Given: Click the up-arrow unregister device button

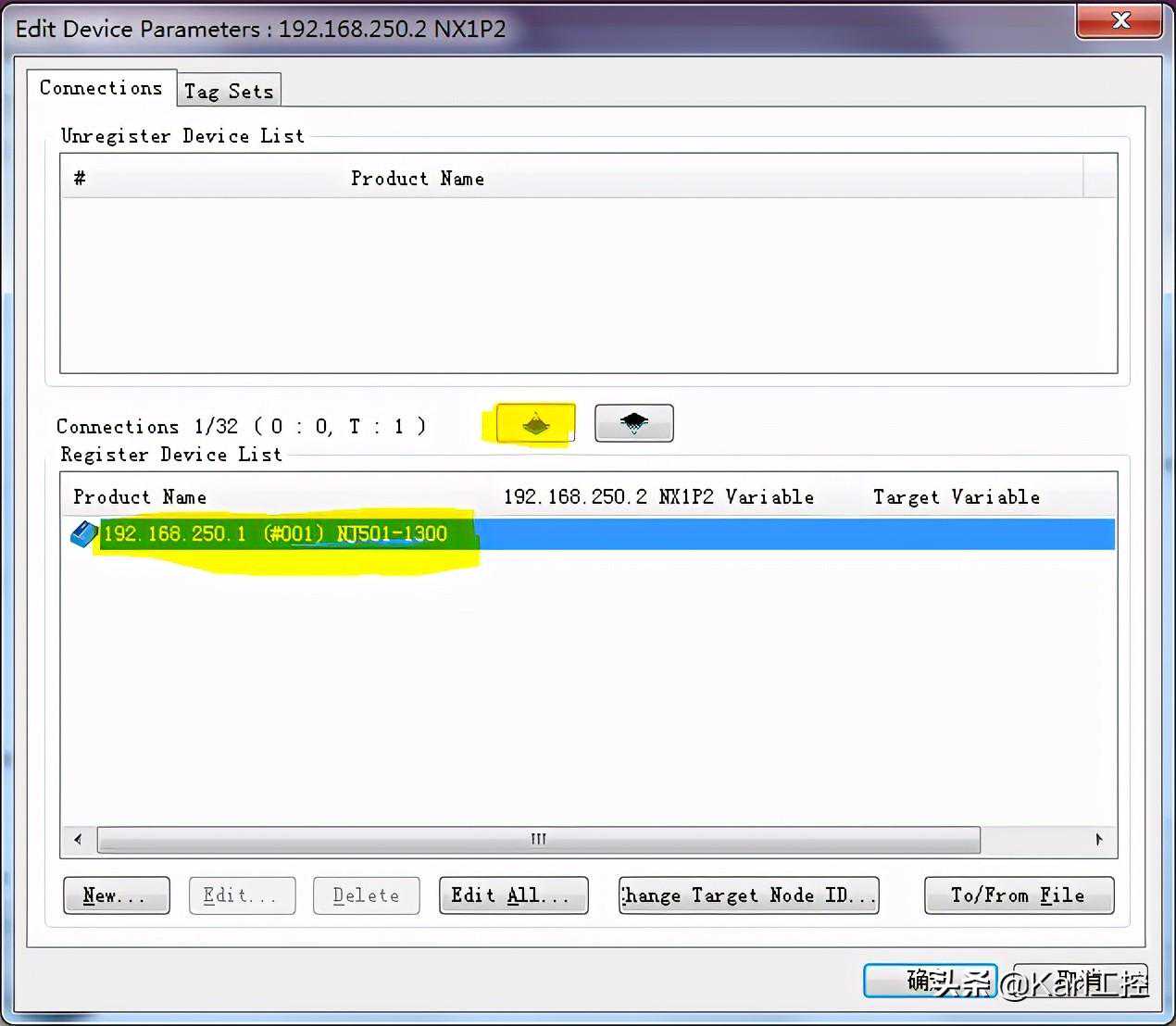Looking at the screenshot, I should 535,424.
